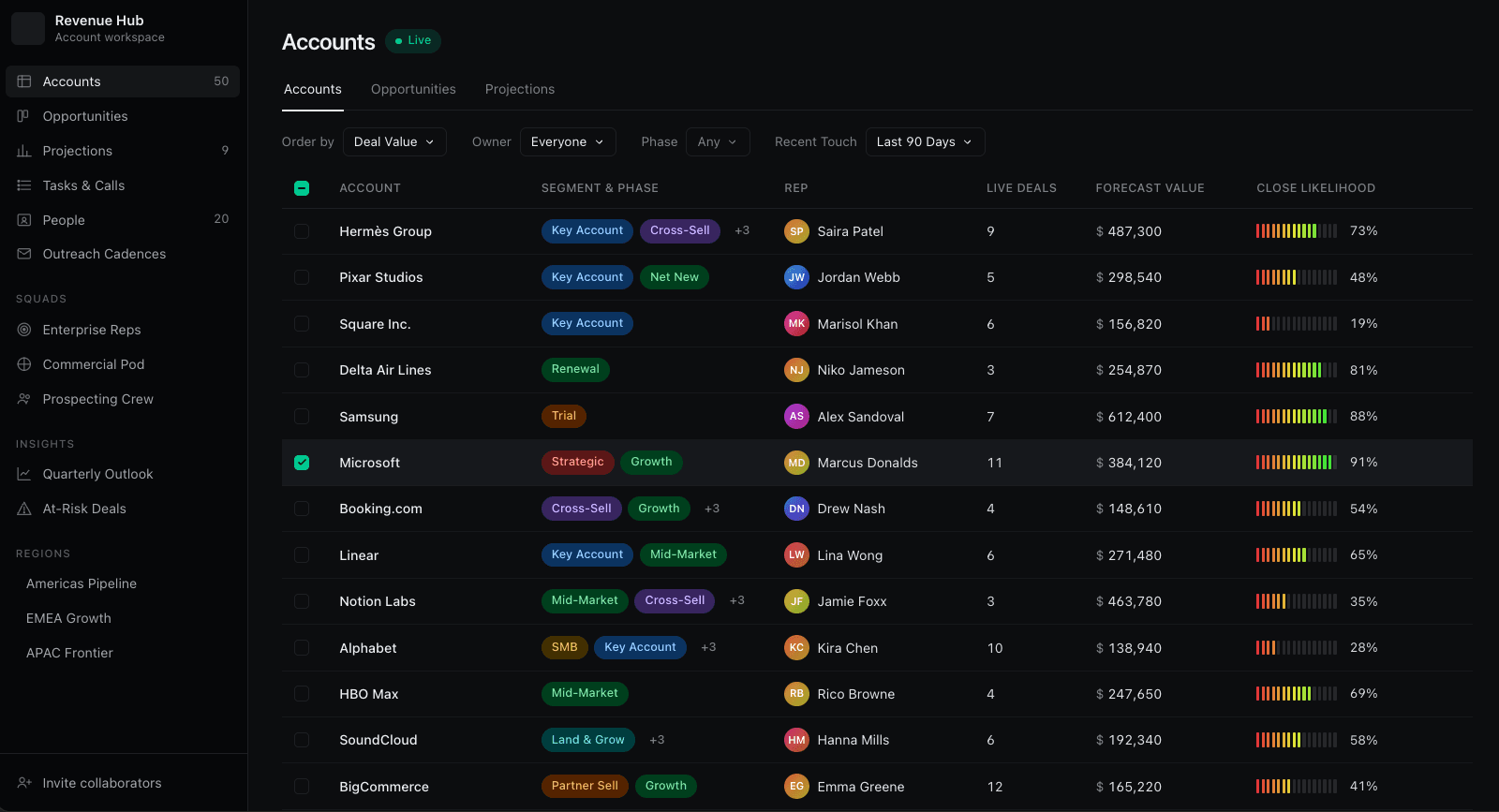Open the Deal Value order-by dropdown

click(x=394, y=141)
